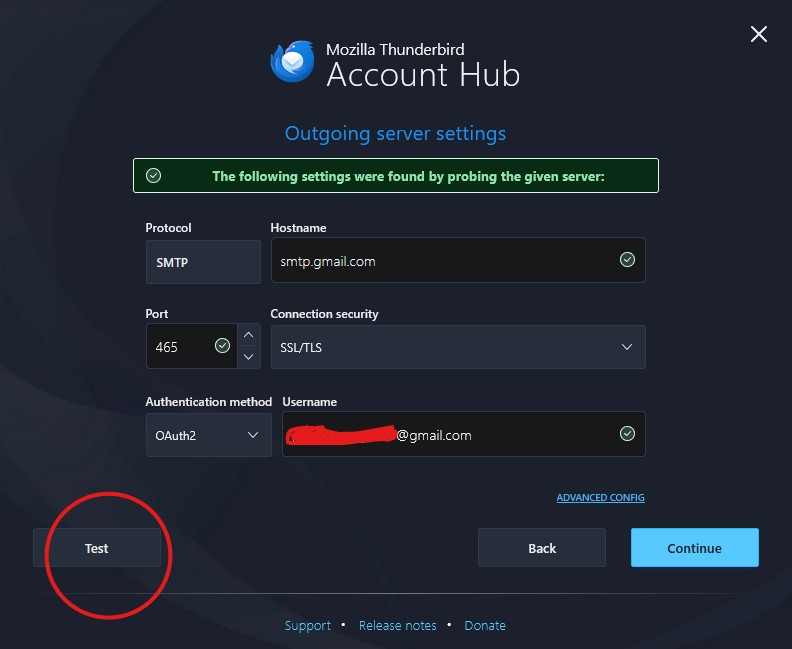The image size is (792, 649).
Task: Click the 'Authentication method' label
Action: pyautogui.click(x=209, y=402)
